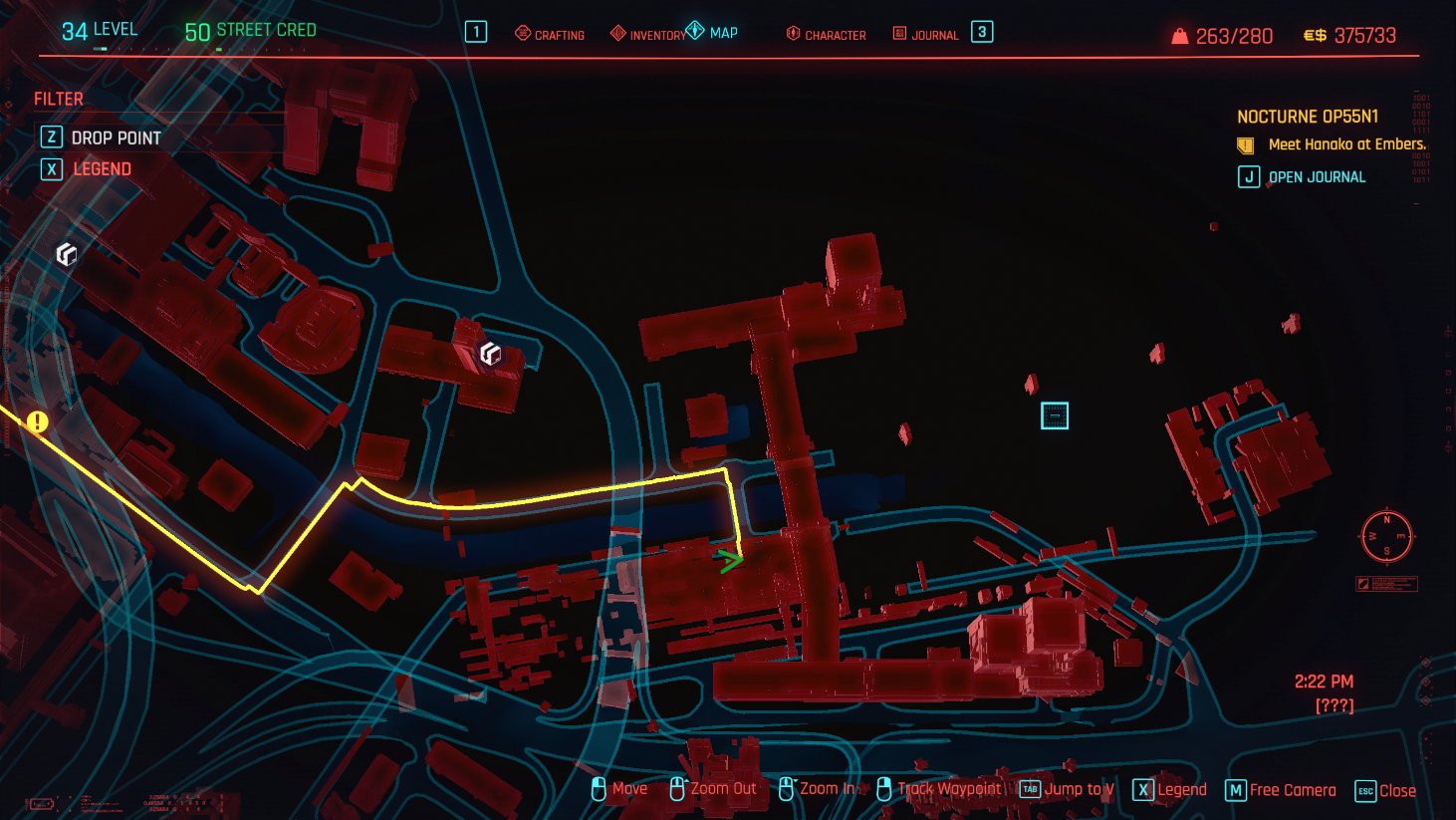This screenshot has height=820, width=1456.
Task: Click the mouse icon next to Track Waypoint
Action: click(883, 789)
